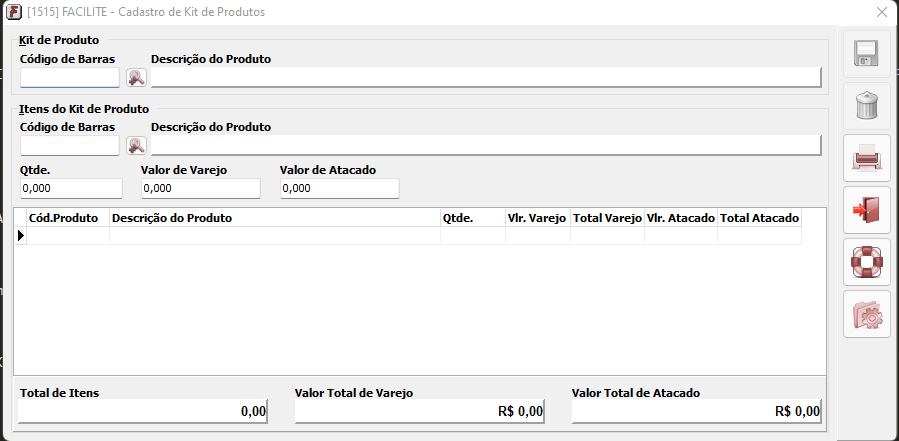Open help via the lifebuoy icon
The width and height of the screenshot is (899, 441).
[x=866, y=262]
